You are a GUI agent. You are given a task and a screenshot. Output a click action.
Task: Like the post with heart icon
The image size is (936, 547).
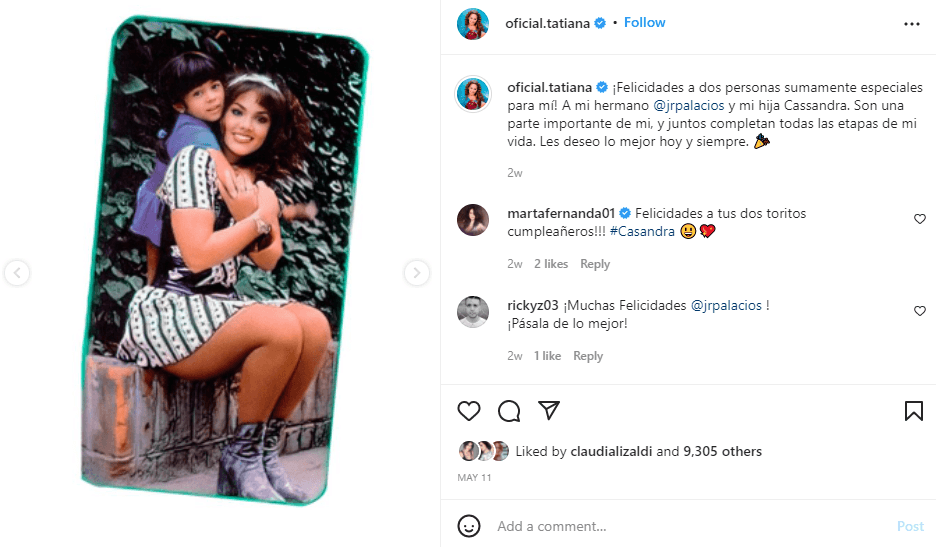[x=469, y=411]
